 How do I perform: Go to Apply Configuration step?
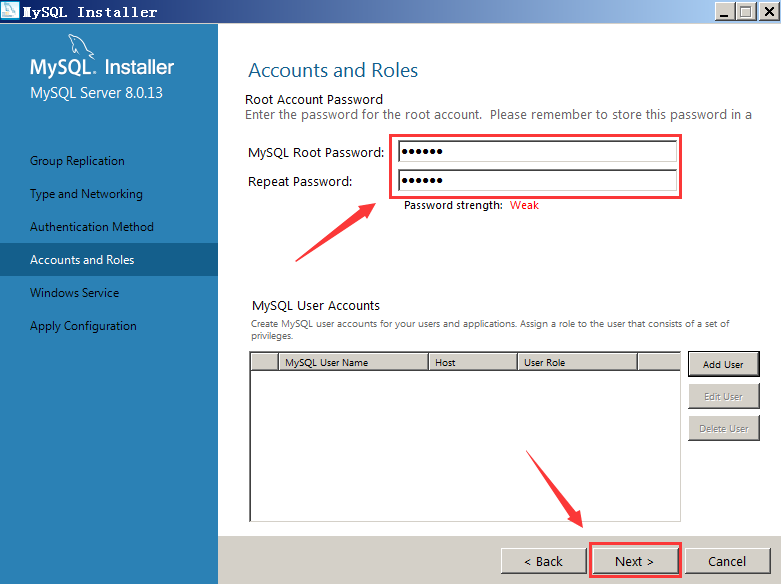point(83,326)
